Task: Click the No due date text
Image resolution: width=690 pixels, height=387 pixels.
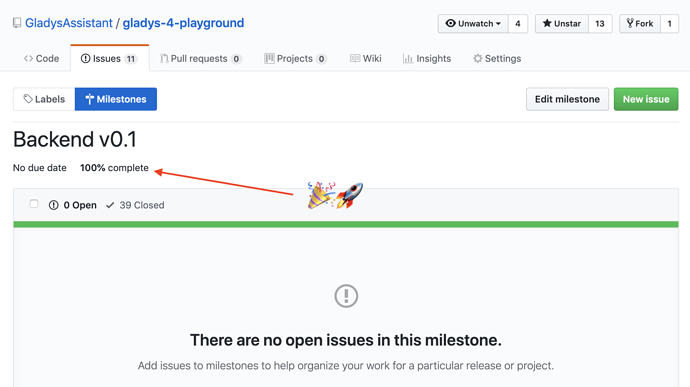Action: click(40, 168)
